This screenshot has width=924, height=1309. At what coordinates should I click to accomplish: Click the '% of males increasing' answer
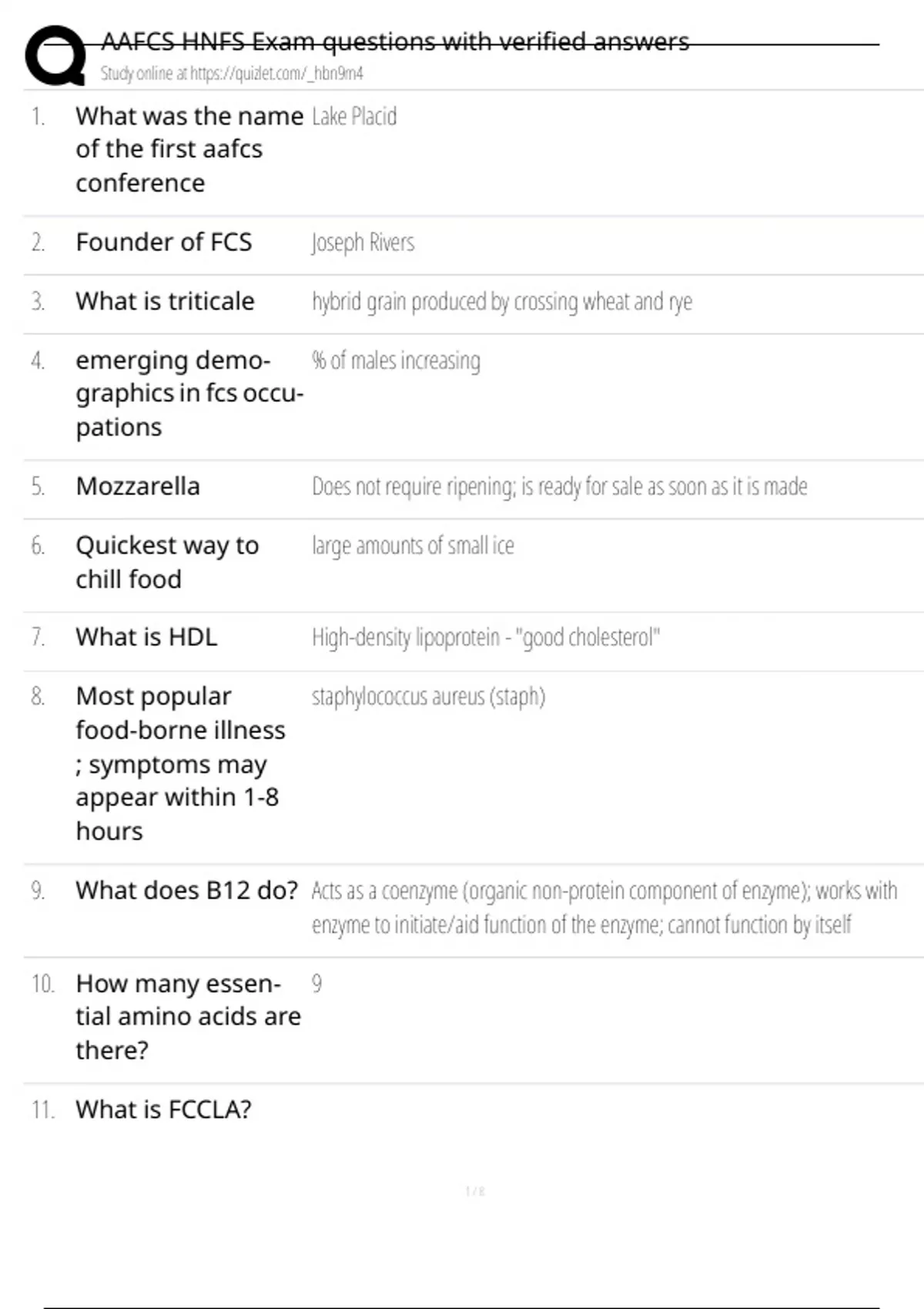point(396,360)
